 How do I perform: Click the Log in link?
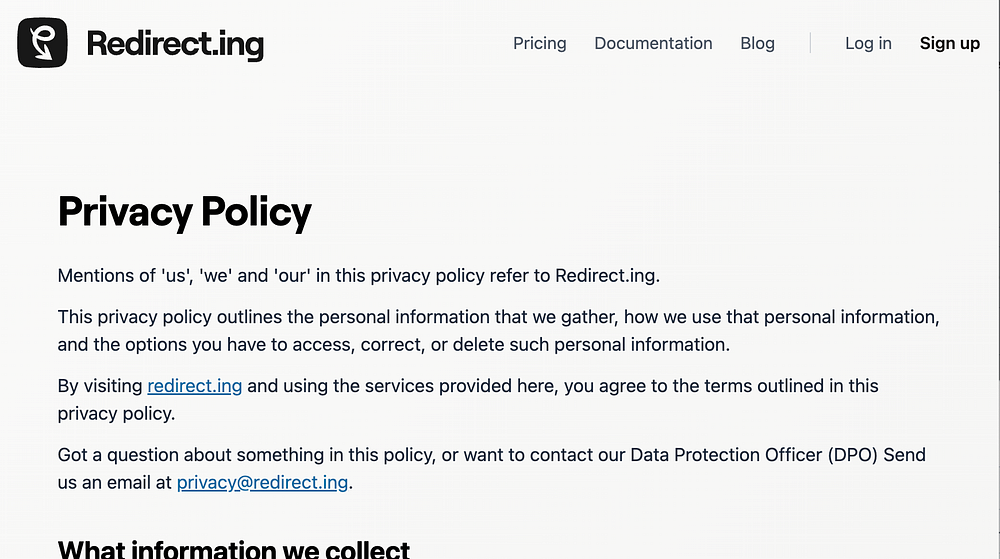[x=868, y=43]
